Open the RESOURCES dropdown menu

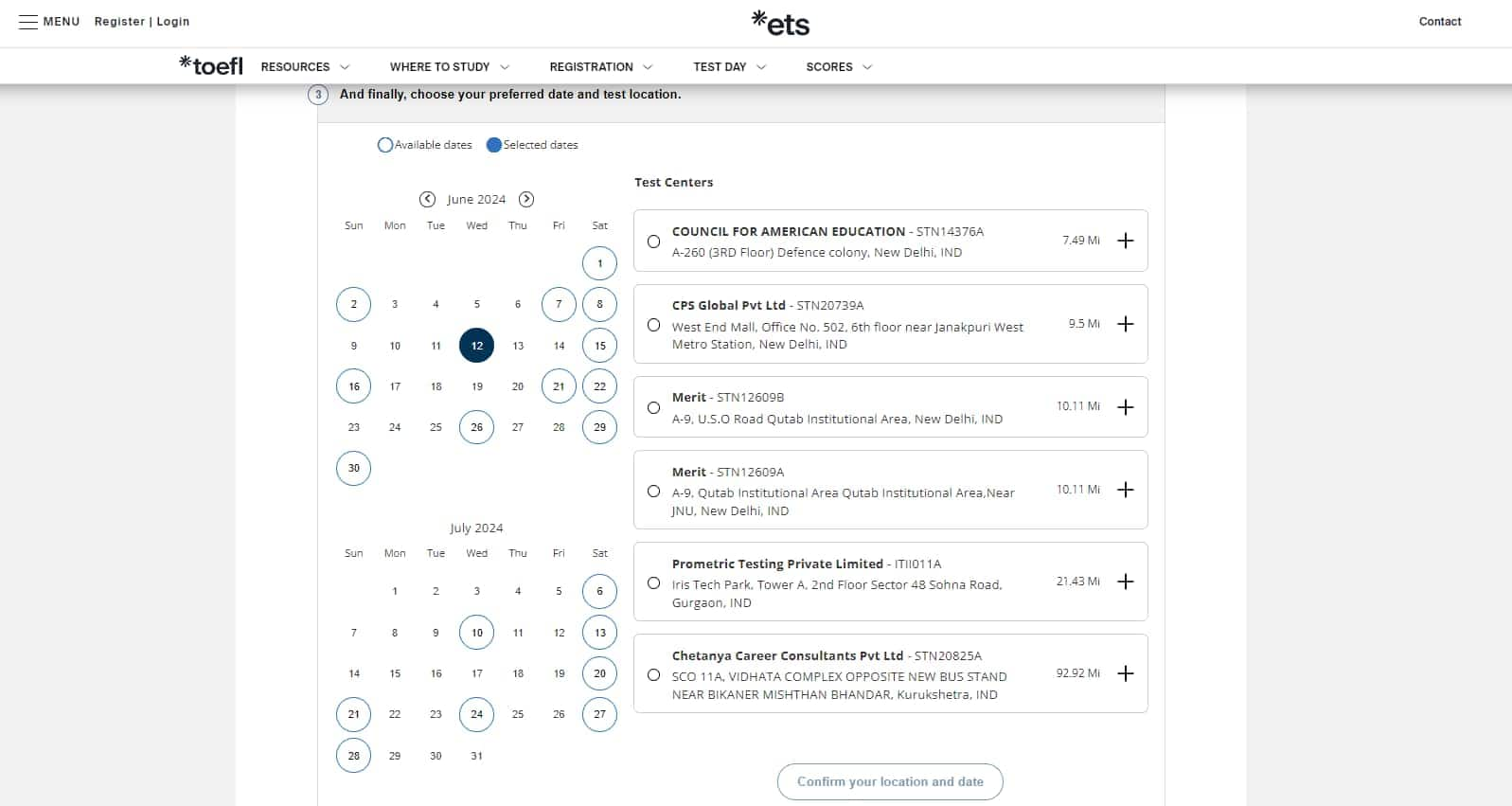pos(305,66)
